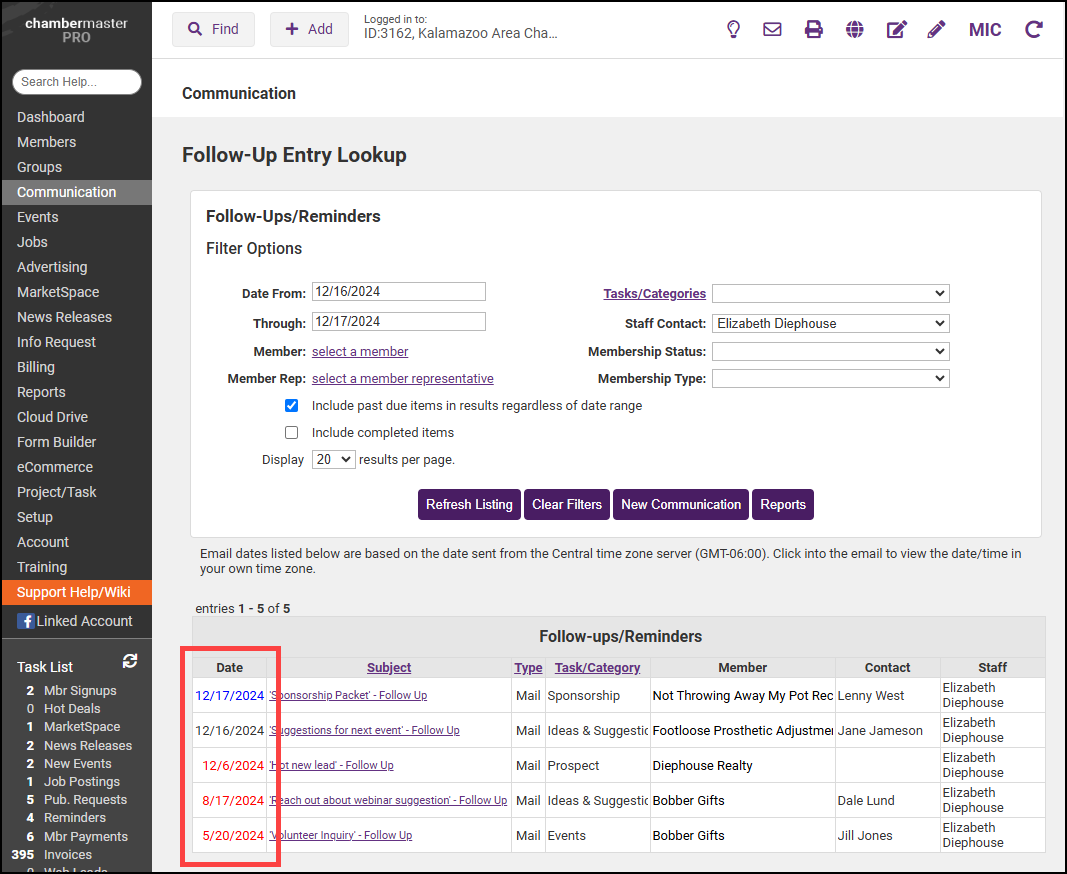Expand the Membership Type dropdown
Screen dimensions: 1067x874
click(x=830, y=378)
